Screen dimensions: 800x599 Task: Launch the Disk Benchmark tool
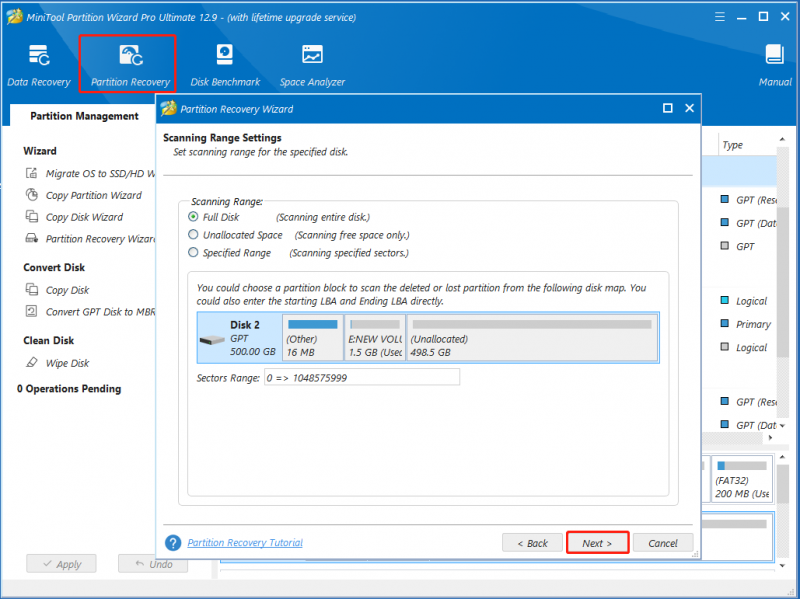point(225,65)
